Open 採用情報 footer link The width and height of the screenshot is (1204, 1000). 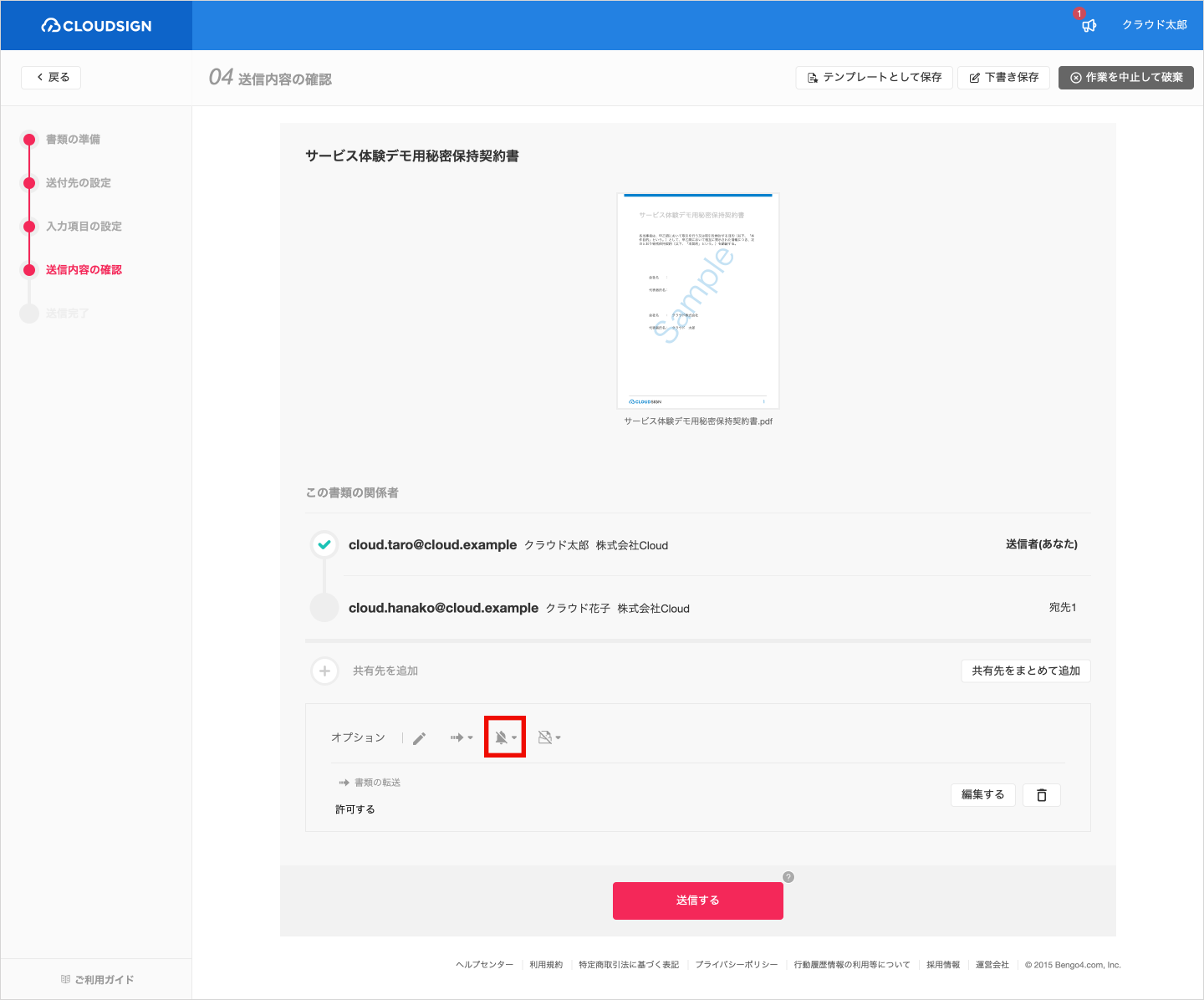943,965
